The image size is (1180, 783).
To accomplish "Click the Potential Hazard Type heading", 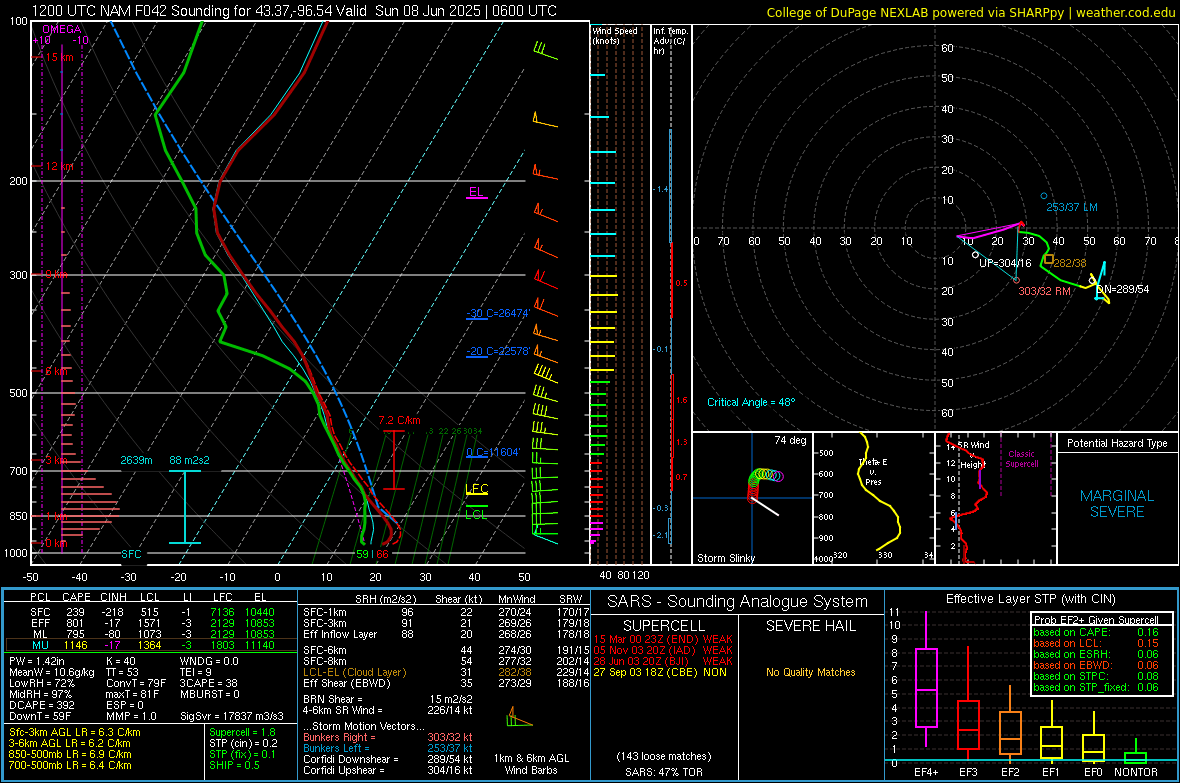I will pos(1117,443).
